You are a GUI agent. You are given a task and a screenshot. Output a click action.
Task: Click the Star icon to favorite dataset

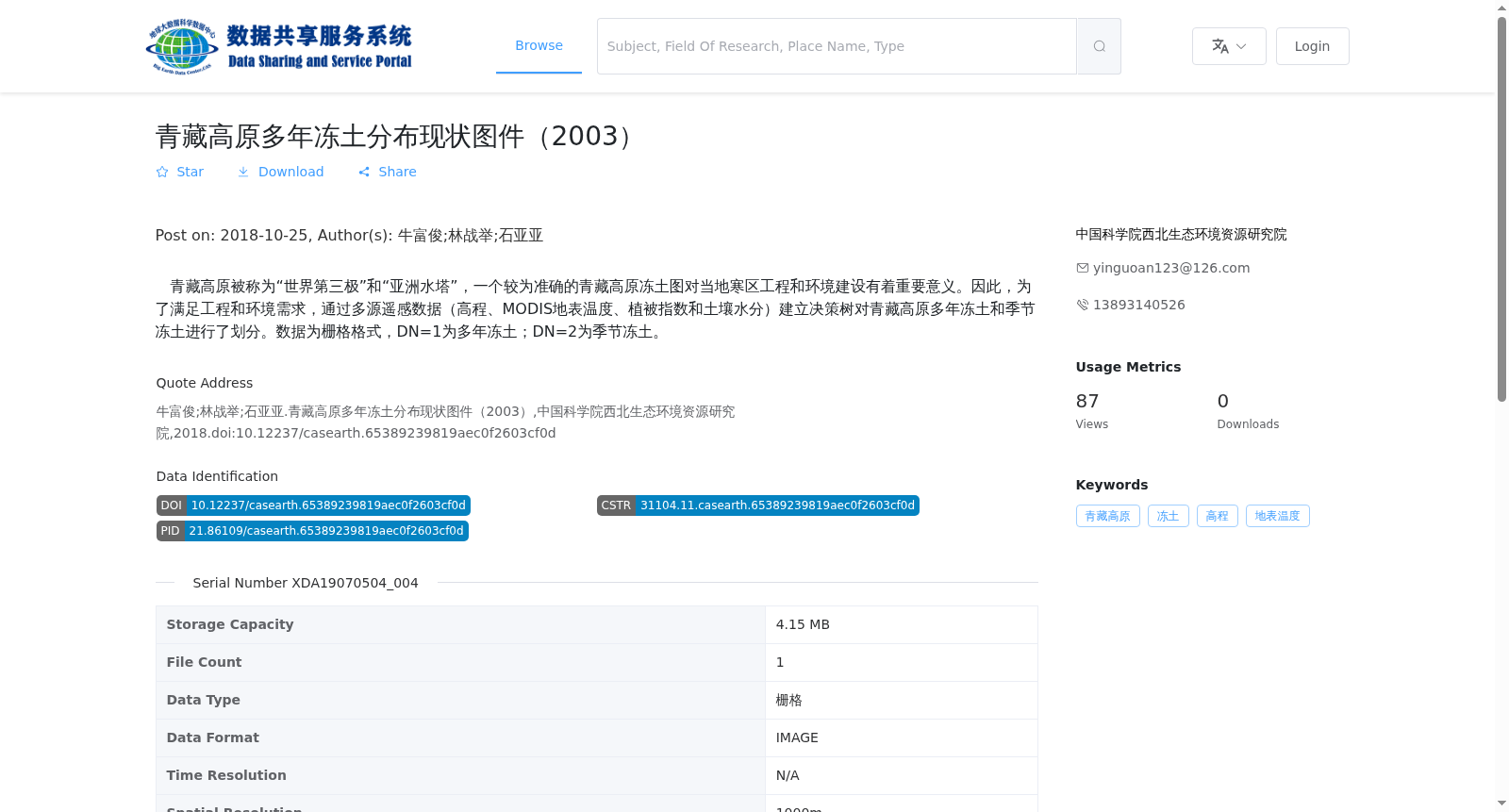coord(162,172)
